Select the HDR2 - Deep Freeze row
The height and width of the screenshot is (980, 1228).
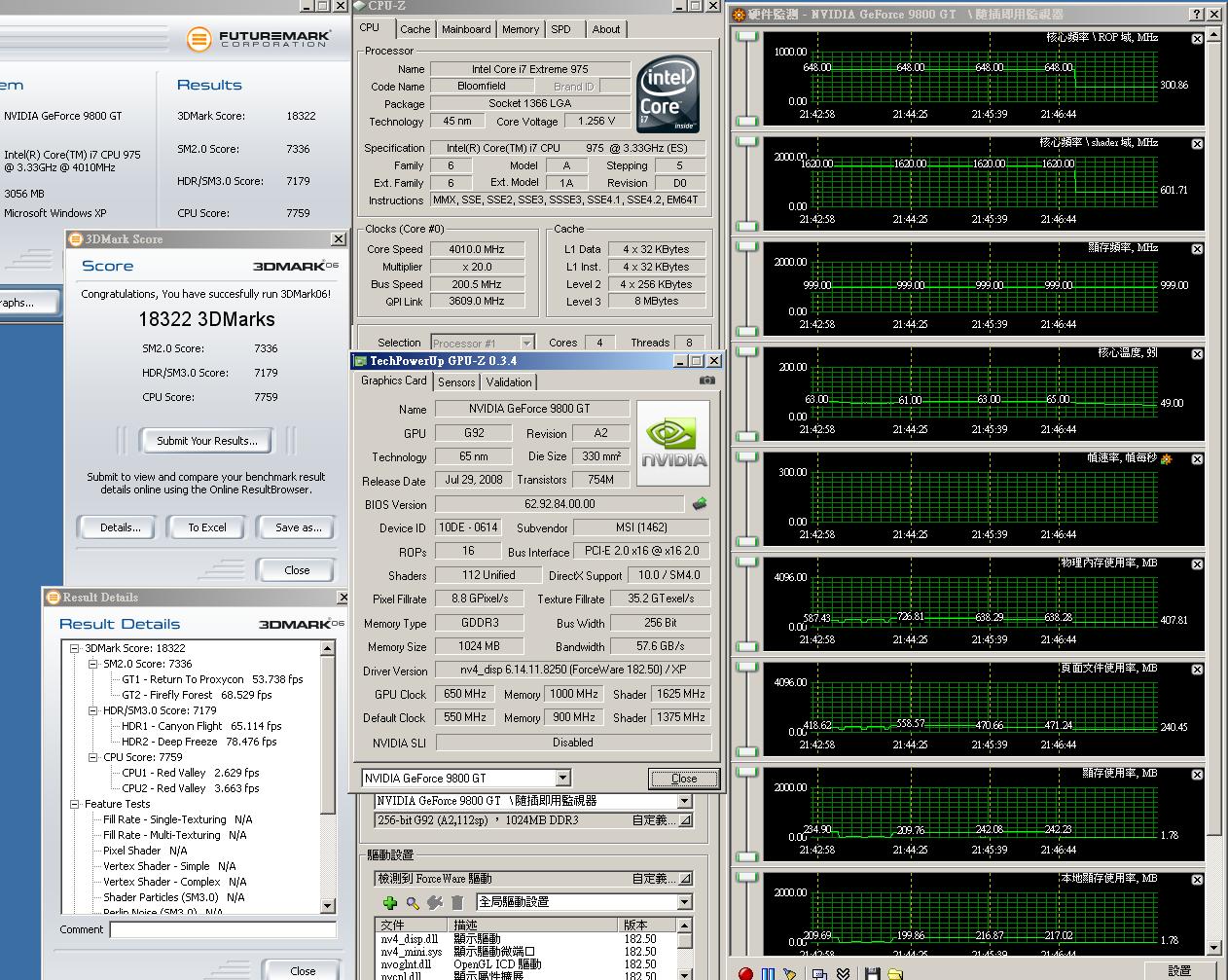pos(199,742)
